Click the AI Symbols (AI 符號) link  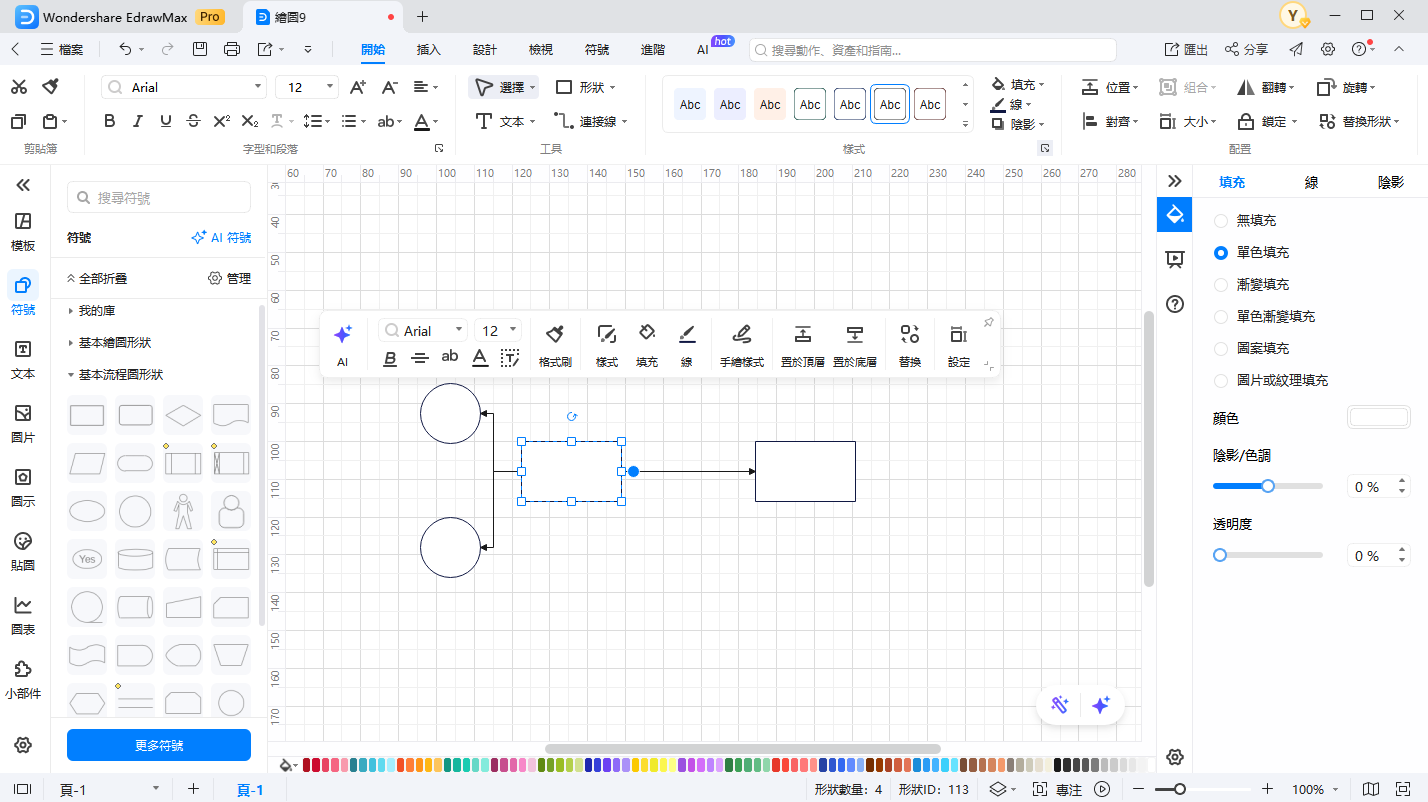(x=222, y=238)
